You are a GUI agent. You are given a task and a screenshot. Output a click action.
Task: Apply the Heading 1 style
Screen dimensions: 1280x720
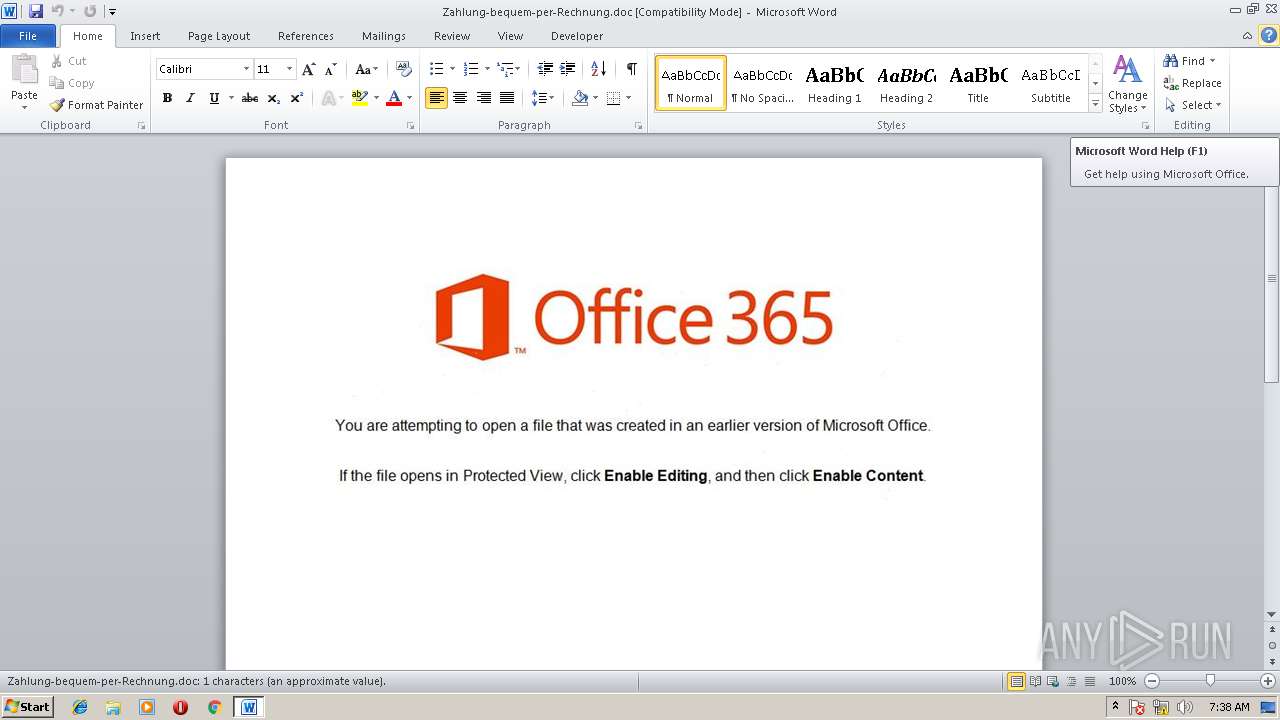coord(834,83)
